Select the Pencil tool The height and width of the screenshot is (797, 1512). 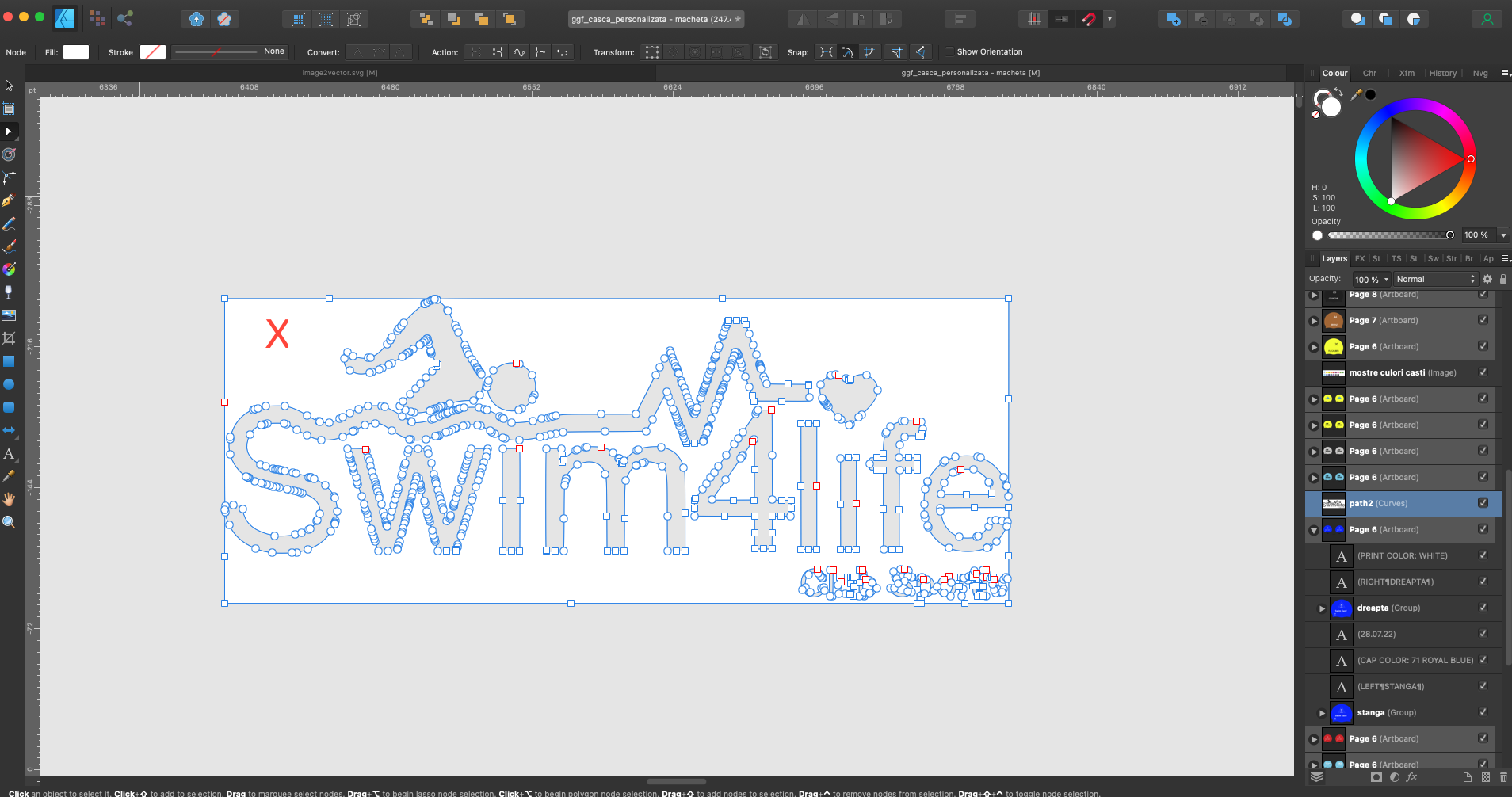10,223
